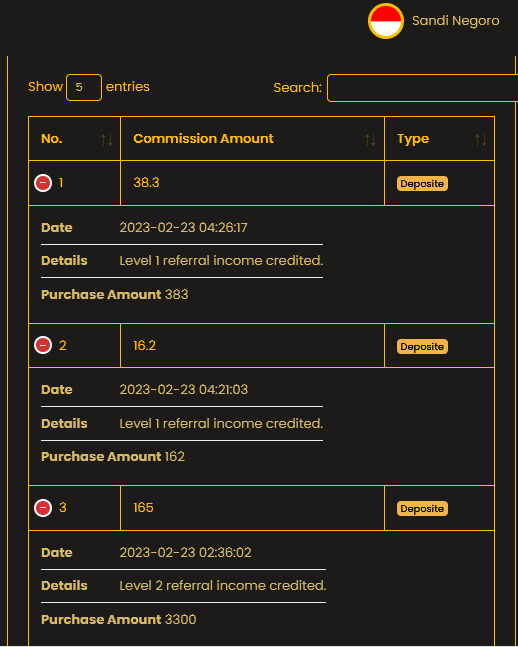Collapse row 2 details with red minus icon
Screen dimensions: 518x647
[43, 345]
